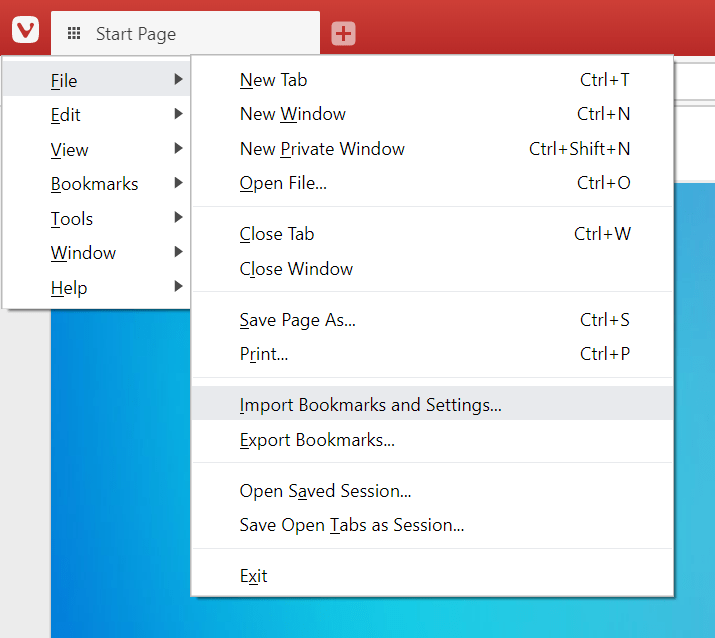
Task: Click the Ctrl+Shift+N shortcut label
Action: tap(580, 149)
